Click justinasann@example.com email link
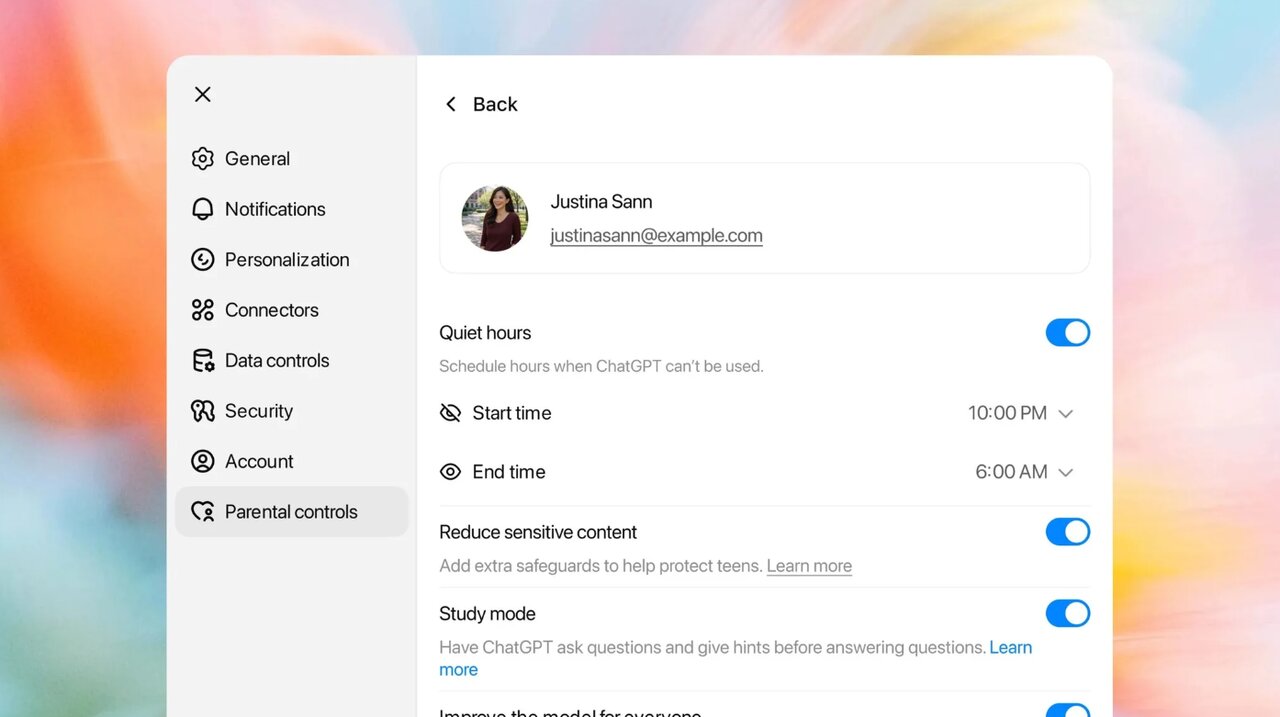This screenshot has width=1280, height=717. click(656, 236)
